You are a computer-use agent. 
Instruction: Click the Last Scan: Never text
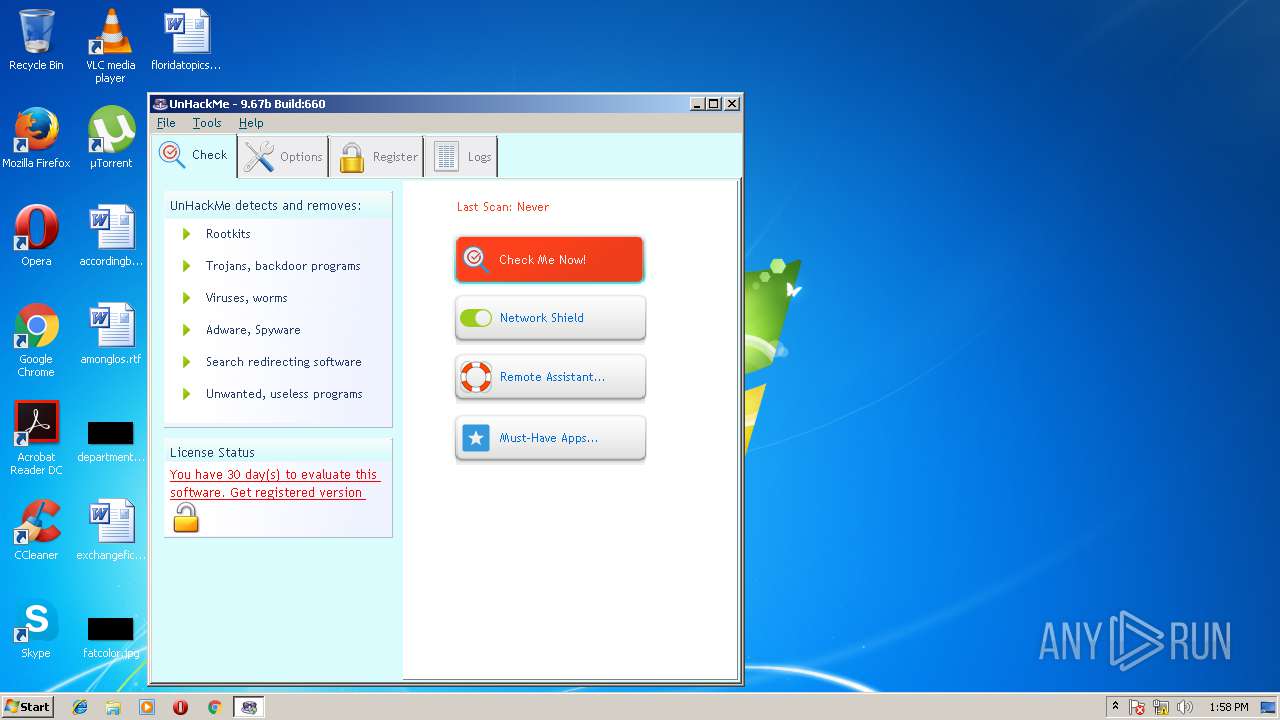pos(503,207)
